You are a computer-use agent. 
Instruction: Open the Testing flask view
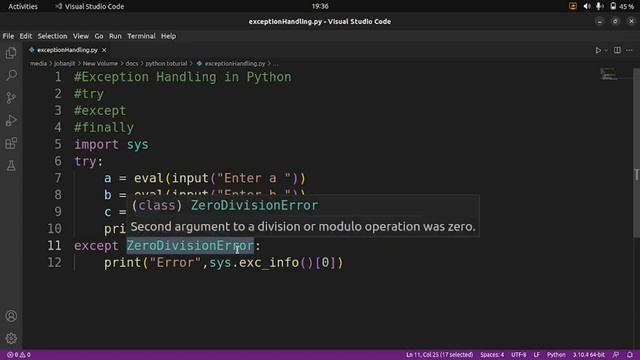coord(11,166)
